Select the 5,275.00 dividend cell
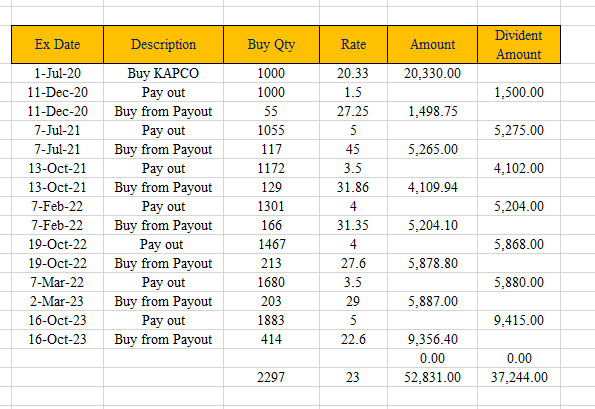 pyautogui.click(x=519, y=130)
